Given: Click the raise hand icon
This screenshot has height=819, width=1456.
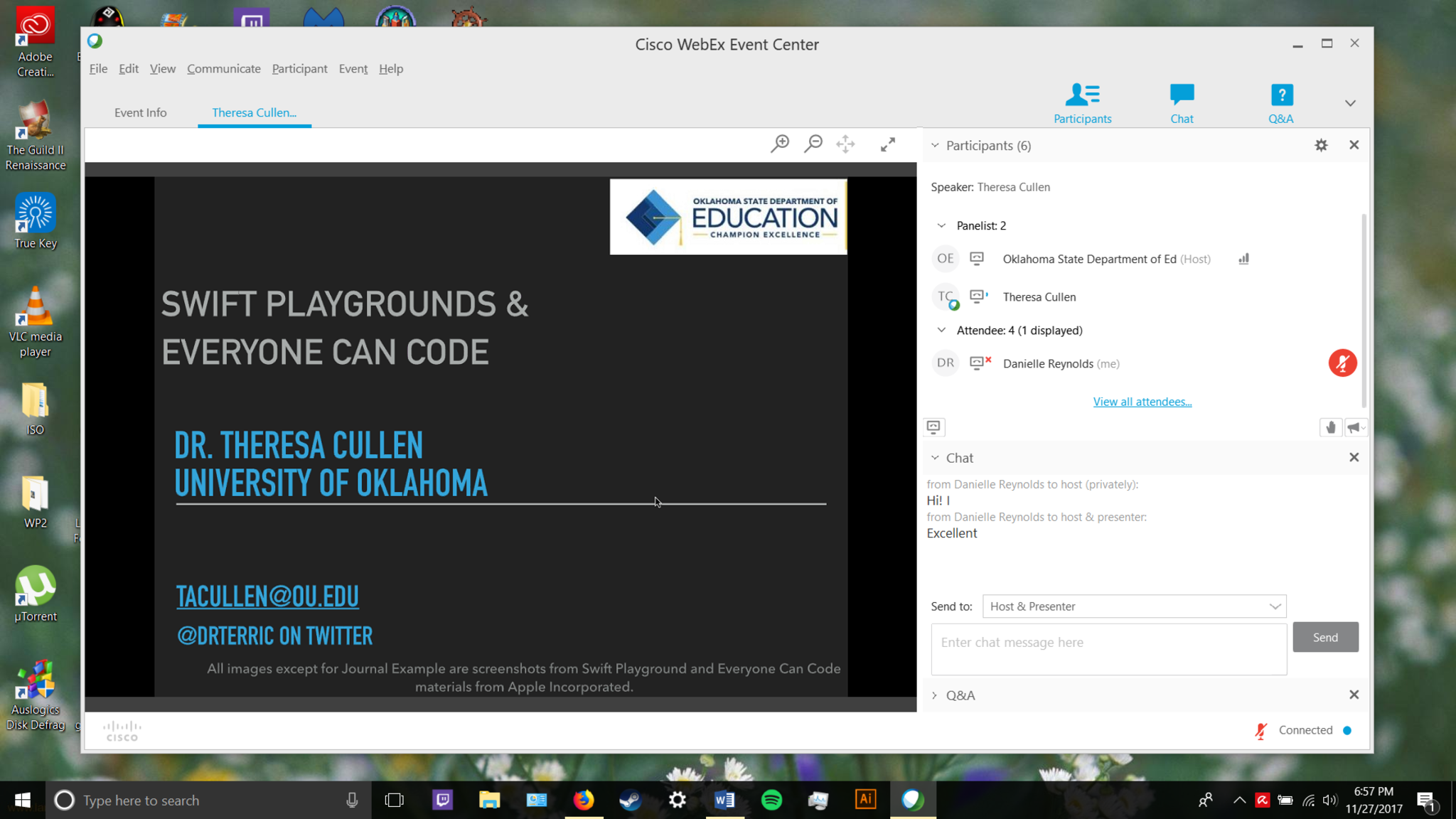Looking at the screenshot, I should (1330, 427).
